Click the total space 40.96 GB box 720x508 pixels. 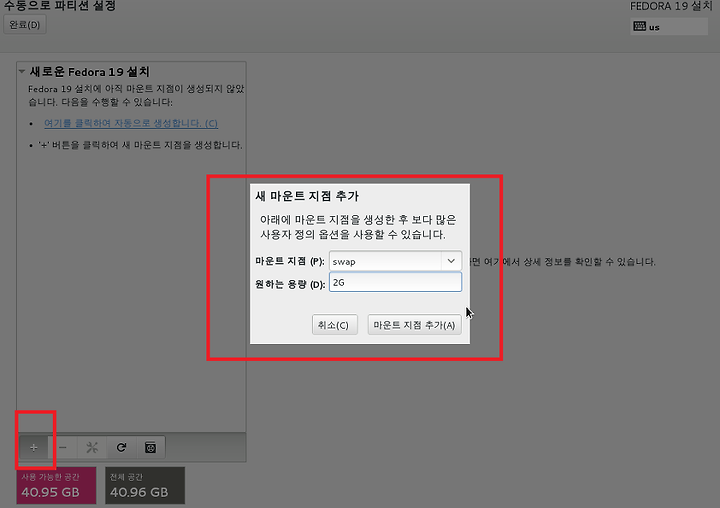point(145,485)
